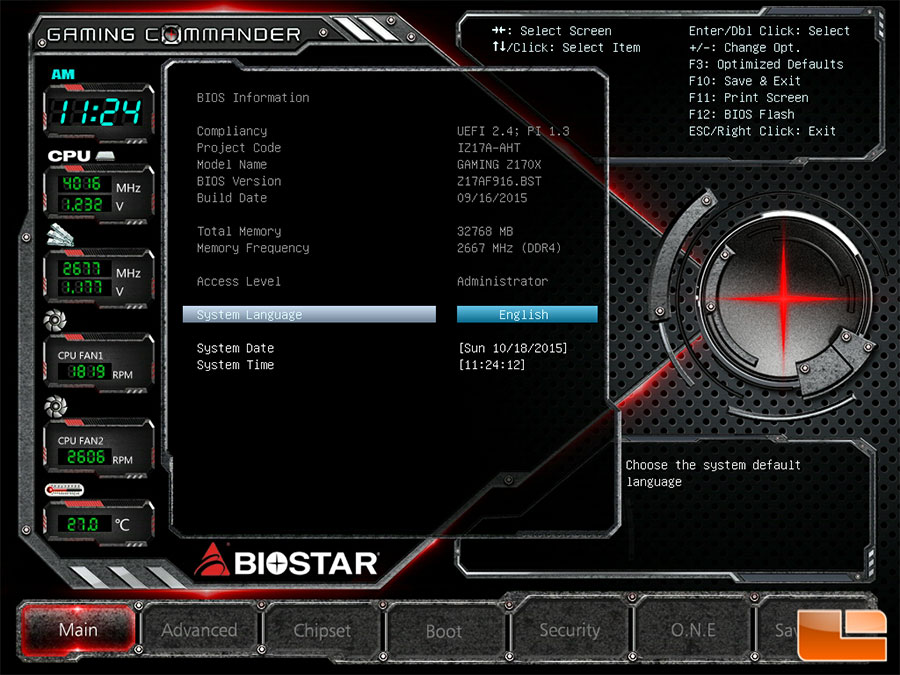The image size is (900, 675).
Task: Click the CPU FAN2 fan icon
Action: [x=56, y=406]
